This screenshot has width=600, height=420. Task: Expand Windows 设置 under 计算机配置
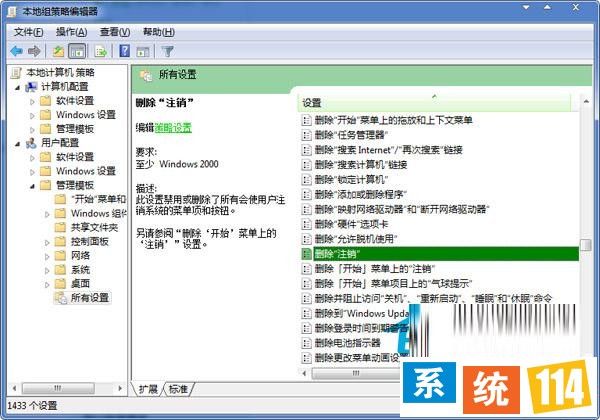(x=32, y=116)
